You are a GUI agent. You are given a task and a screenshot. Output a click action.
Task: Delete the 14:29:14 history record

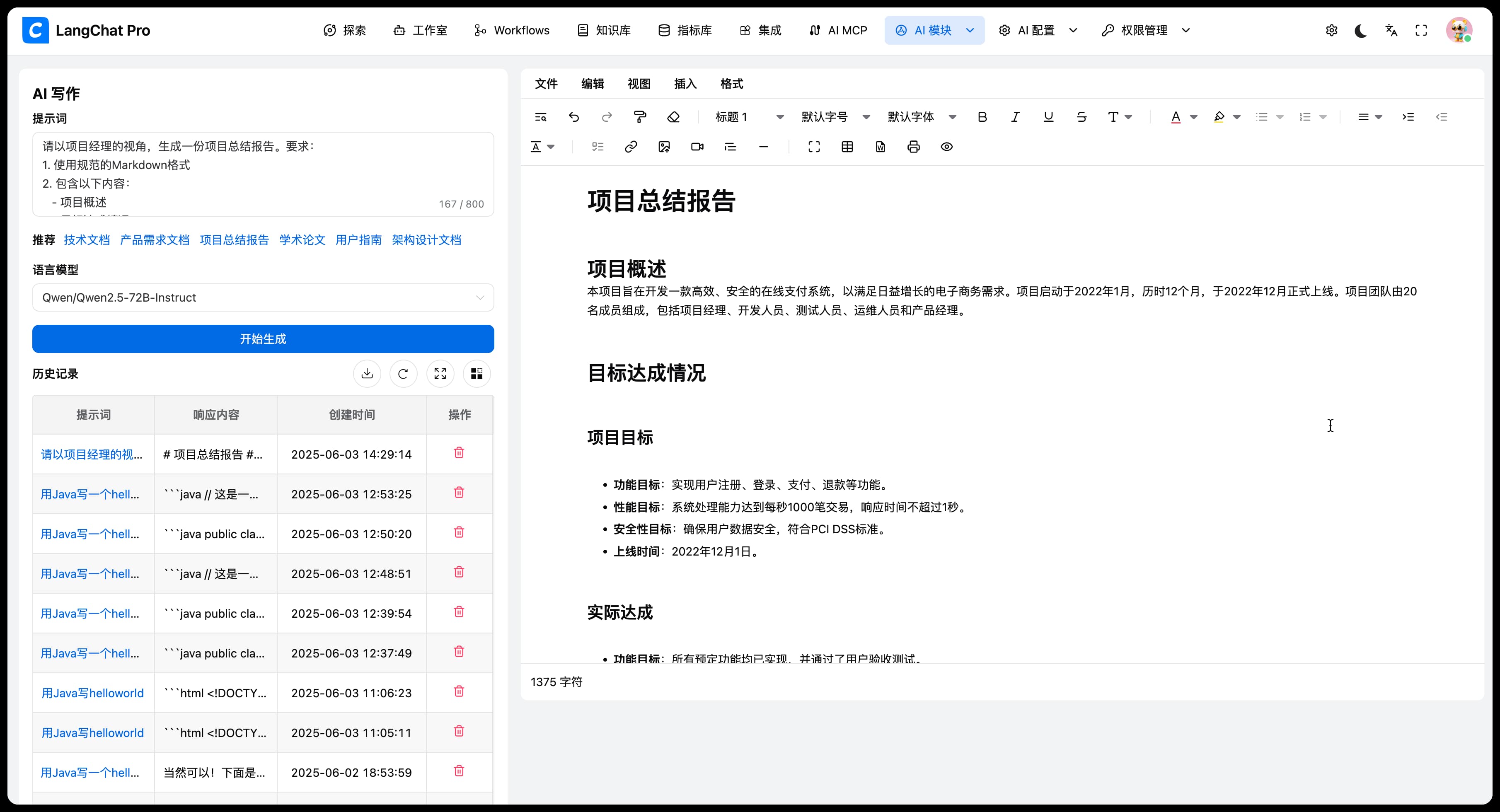[459, 453]
